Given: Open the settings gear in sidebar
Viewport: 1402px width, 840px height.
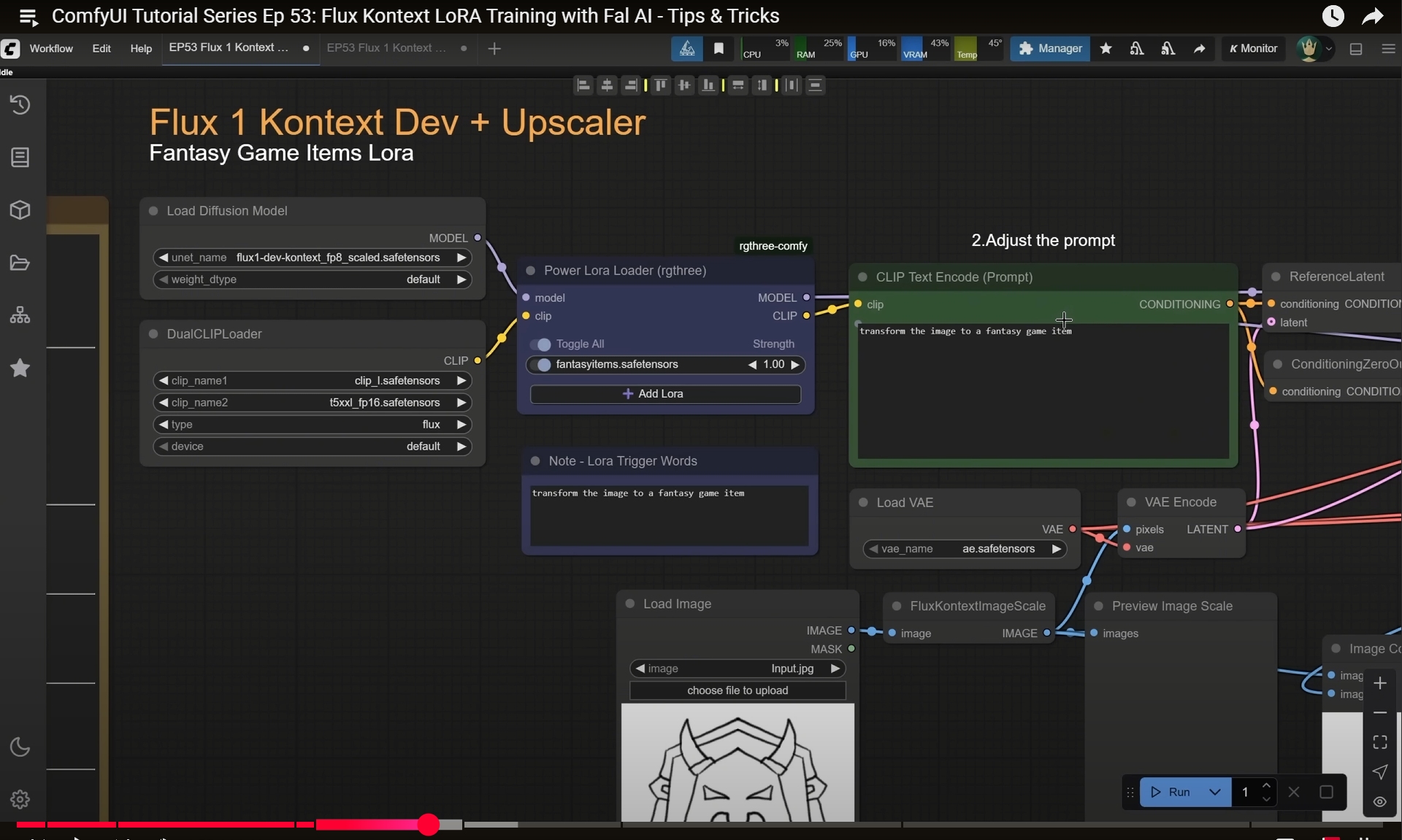Looking at the screenshot, I should tap(20, 799).
